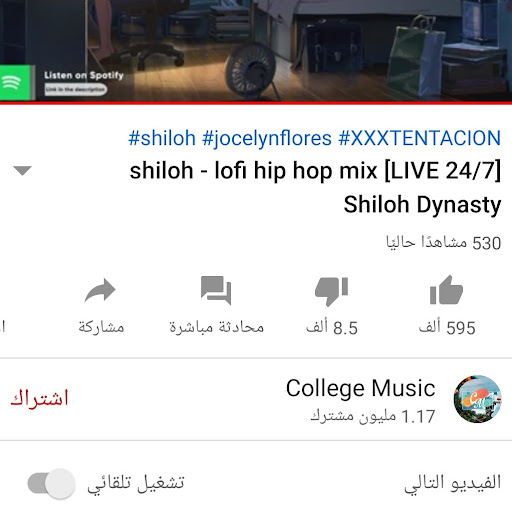Click the Listen on Spotify overlay text
This screenshot has width=512, height=512.
[x=84, y=75]
